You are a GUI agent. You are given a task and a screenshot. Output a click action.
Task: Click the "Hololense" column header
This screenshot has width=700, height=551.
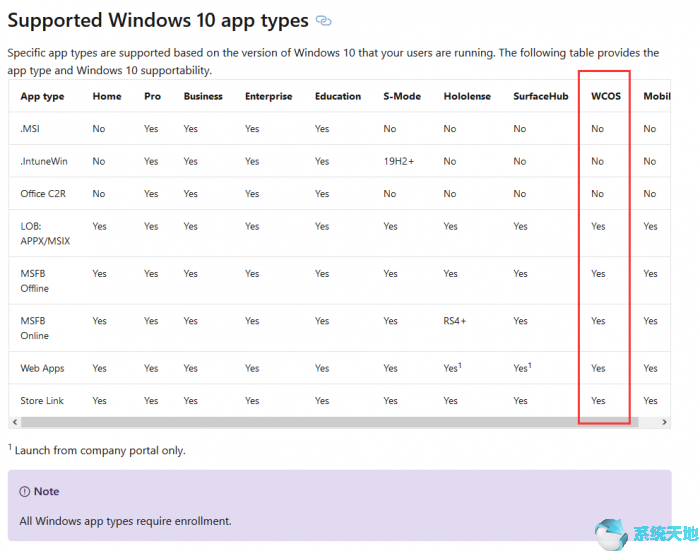[467, 96]
